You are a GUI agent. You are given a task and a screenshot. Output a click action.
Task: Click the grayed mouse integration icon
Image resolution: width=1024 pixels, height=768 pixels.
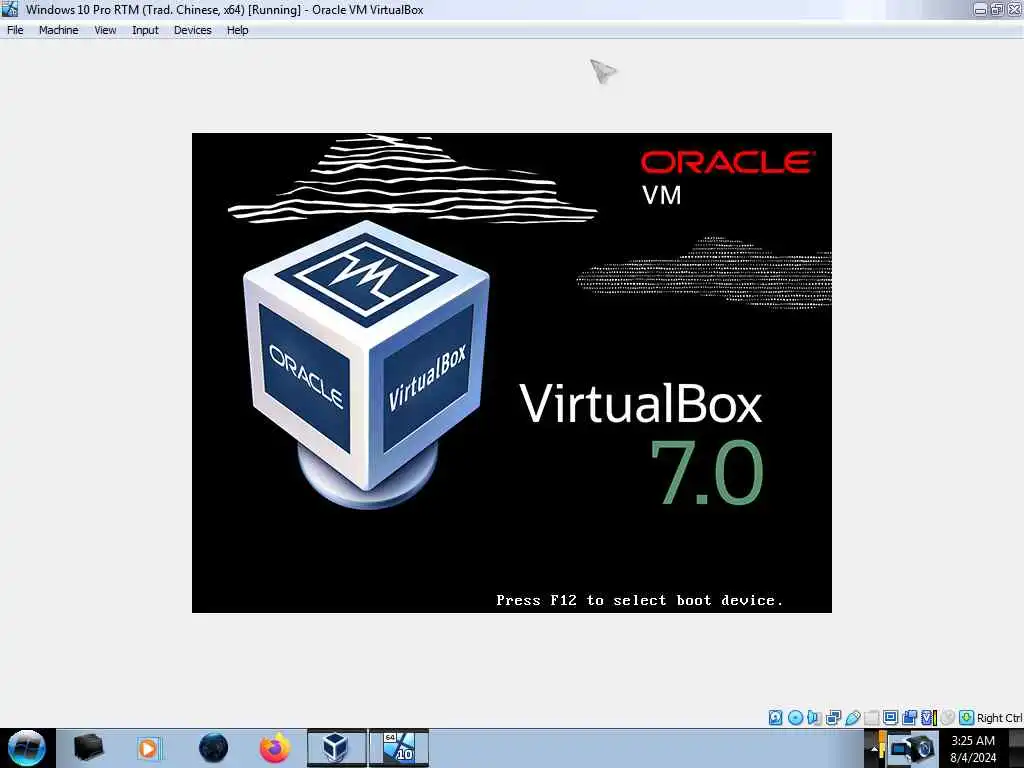tap(948, 718)
